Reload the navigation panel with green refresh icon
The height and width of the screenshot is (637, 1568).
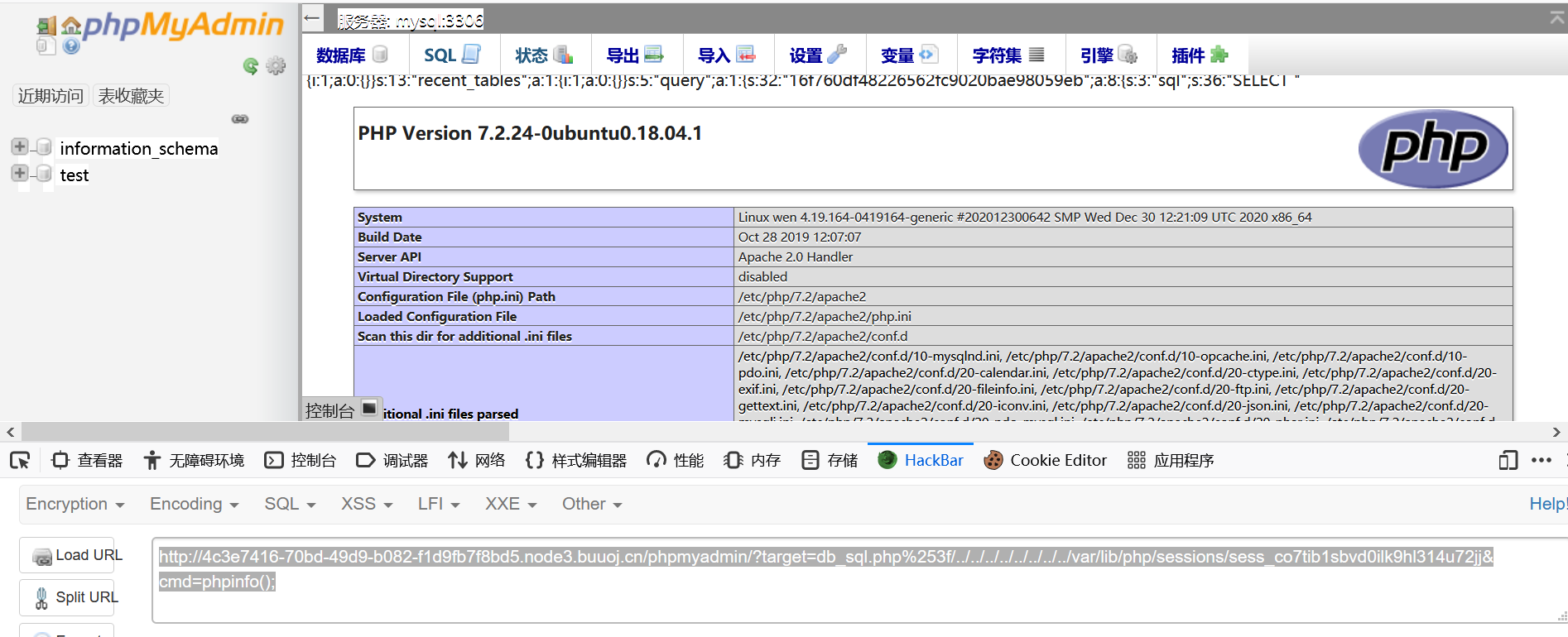tap(251, 66)
